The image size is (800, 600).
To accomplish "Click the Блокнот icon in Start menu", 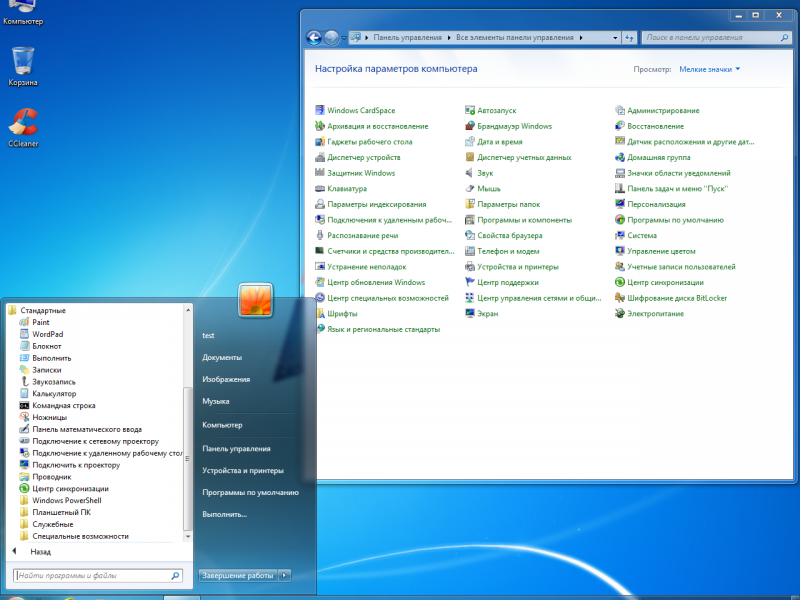I will pyautogui.click(x=24, y=346).
